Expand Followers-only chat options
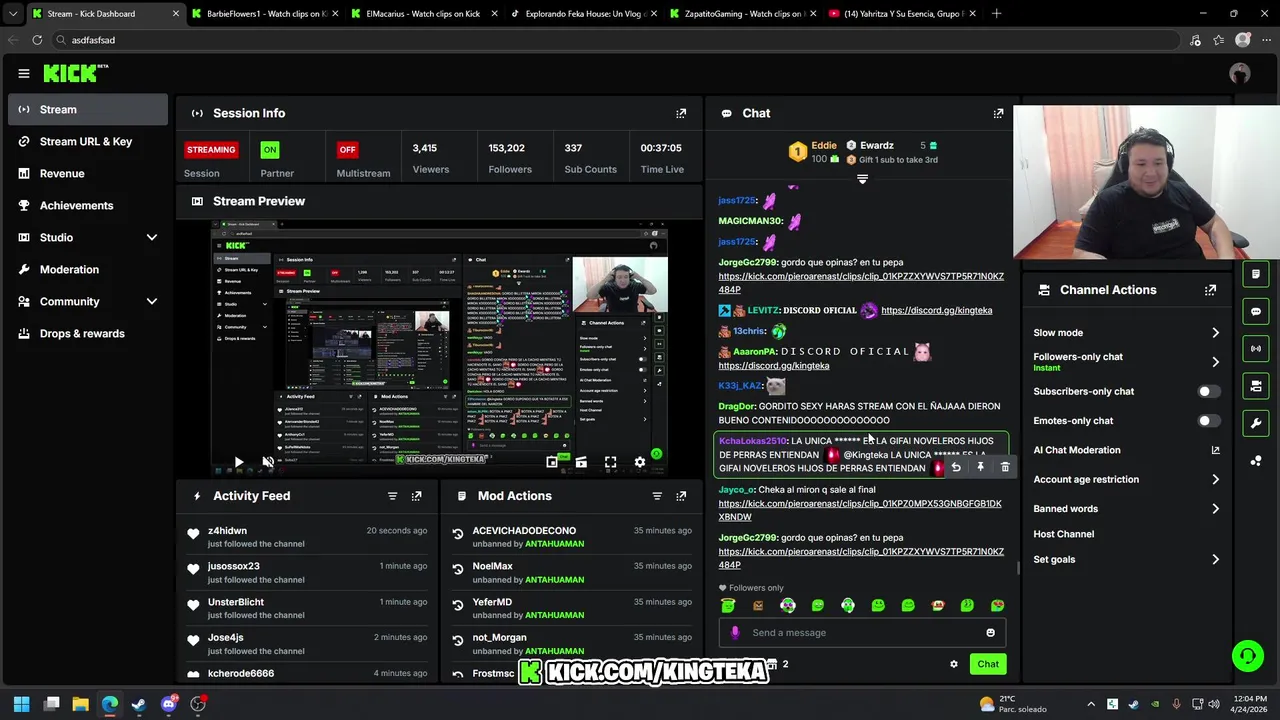The height and width of the screenshot is (720, 1280). (x=1215, y=362)
